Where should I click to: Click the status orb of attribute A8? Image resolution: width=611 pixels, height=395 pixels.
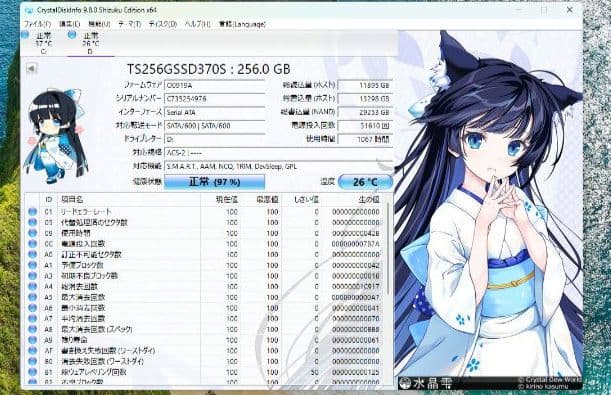pos(33,330)
